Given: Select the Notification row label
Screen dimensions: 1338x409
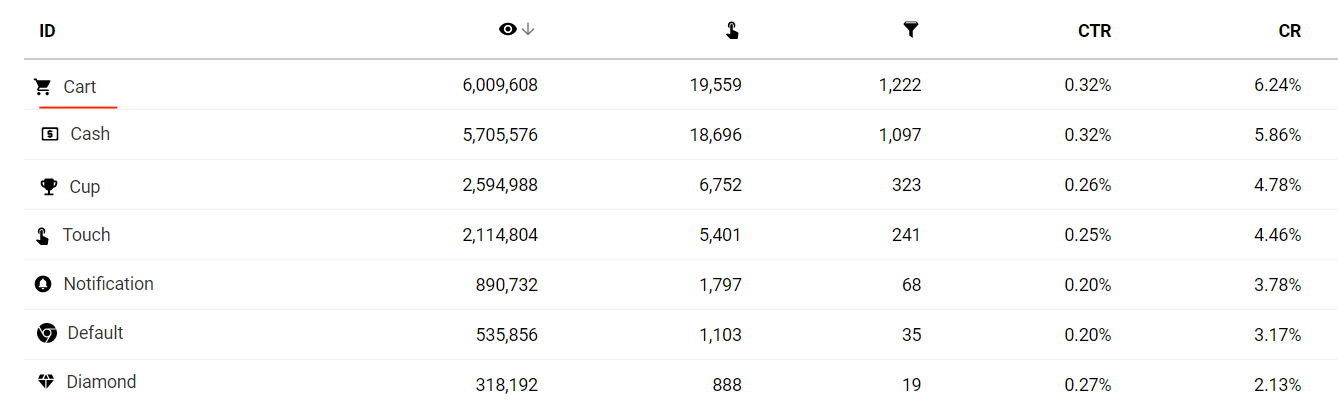Looking at the screenshot, I should click(108, 284).
